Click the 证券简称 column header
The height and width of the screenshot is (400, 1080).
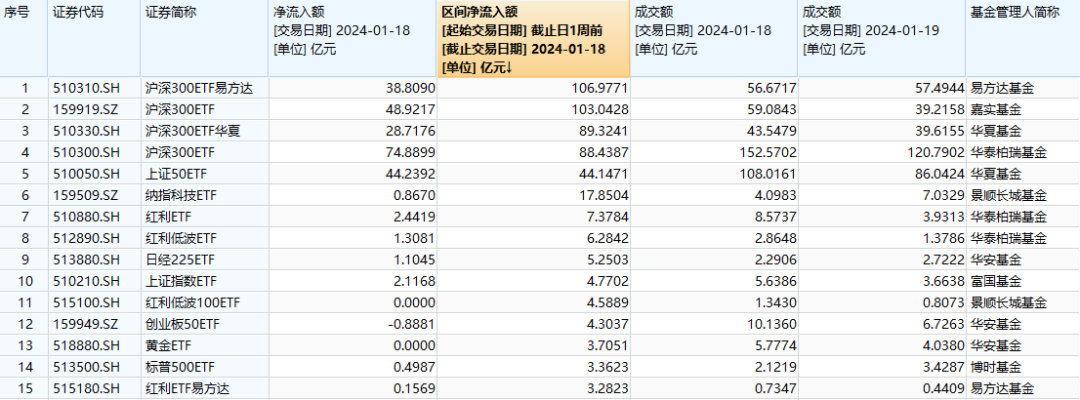[171, 13]
